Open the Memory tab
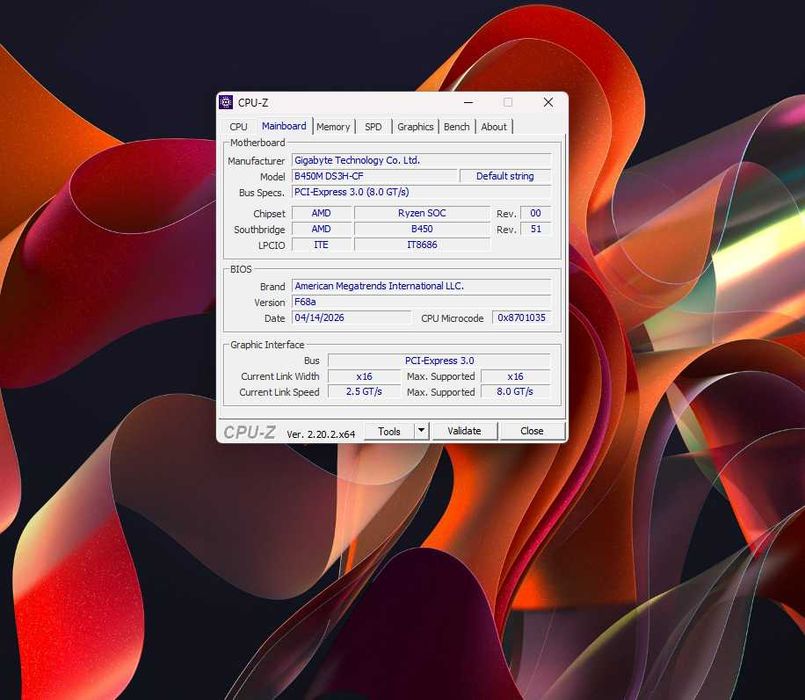Image resolution: width=805 pixels, height=700 pixels. pos(333,126)
